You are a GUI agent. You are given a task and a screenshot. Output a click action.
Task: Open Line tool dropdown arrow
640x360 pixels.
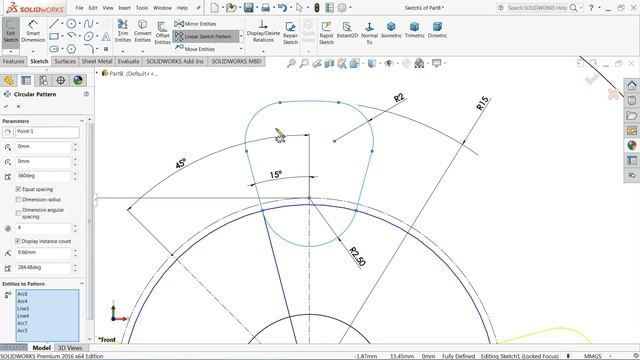tap(62, 24)
